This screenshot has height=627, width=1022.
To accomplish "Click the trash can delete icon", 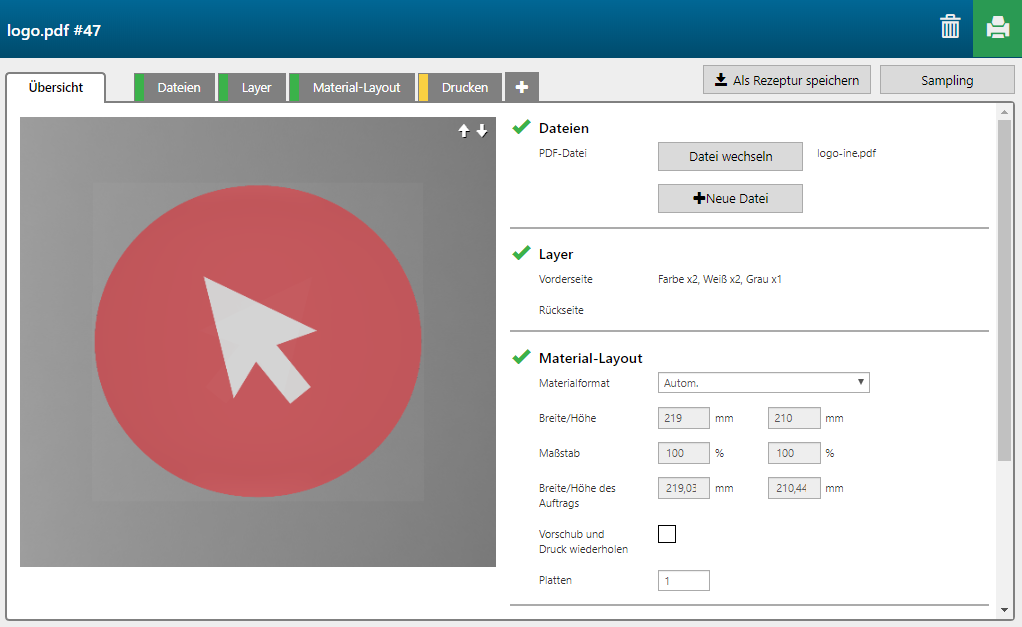I will pyautogui.click(x=950, y=28).
